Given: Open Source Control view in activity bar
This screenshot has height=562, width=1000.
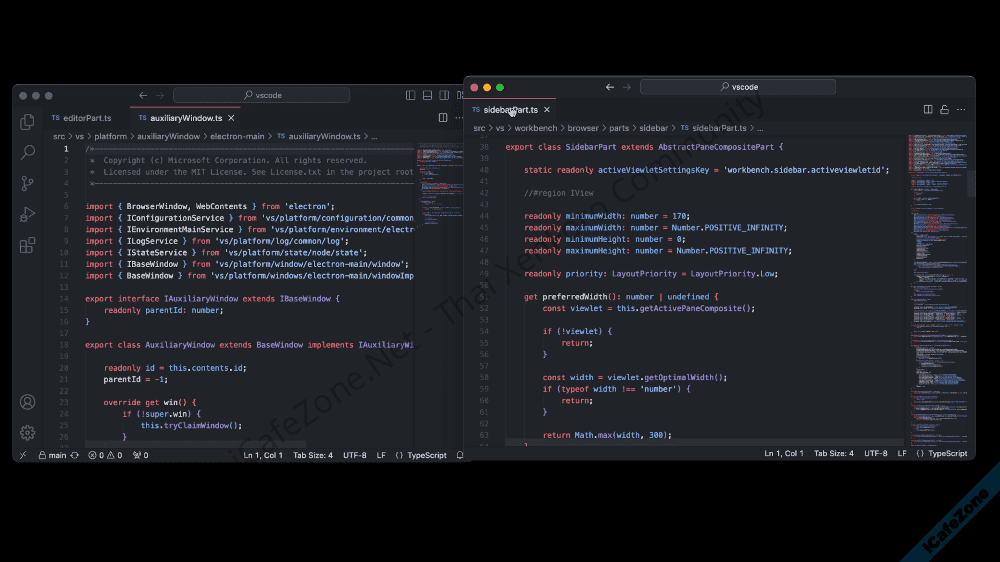Looking at the screenshot, I should click(28, 184).
